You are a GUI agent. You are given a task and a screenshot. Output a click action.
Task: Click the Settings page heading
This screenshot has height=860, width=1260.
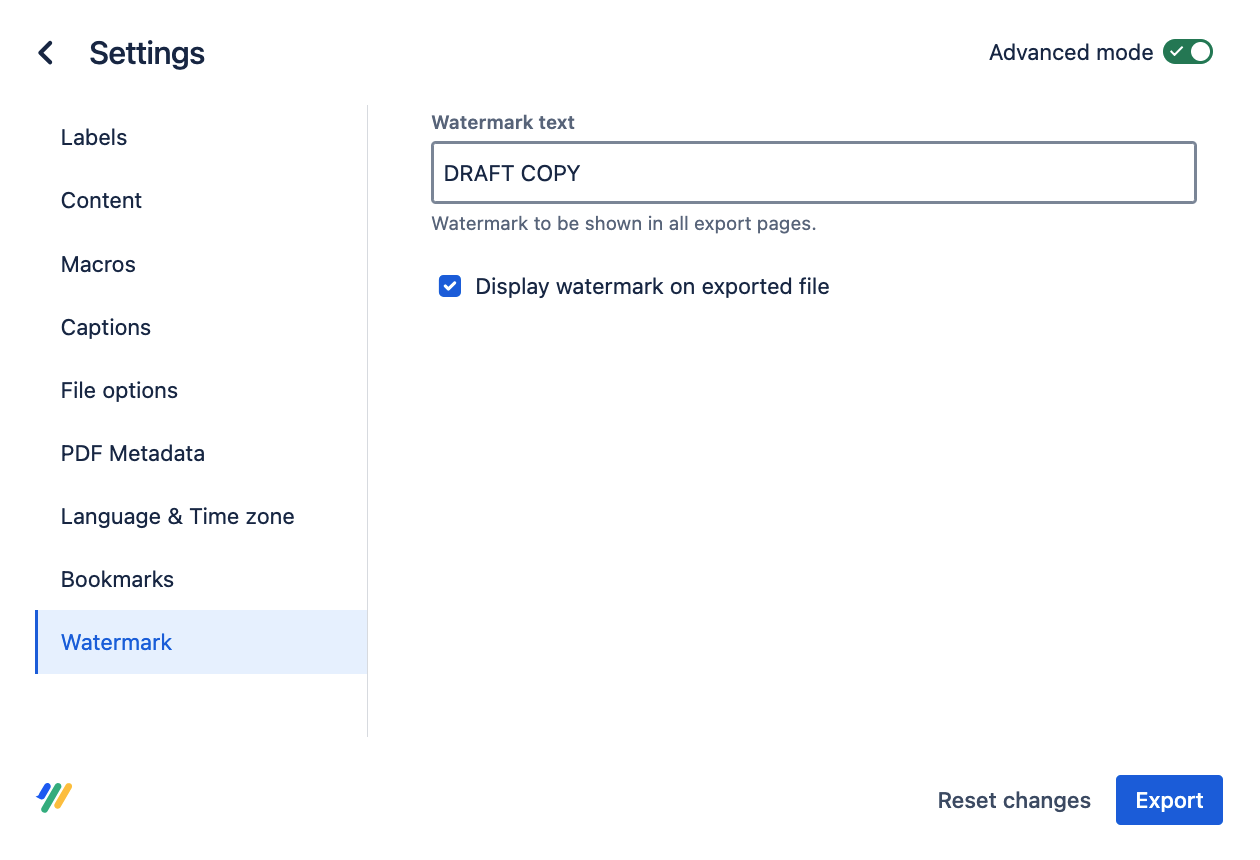click(147, 53)
